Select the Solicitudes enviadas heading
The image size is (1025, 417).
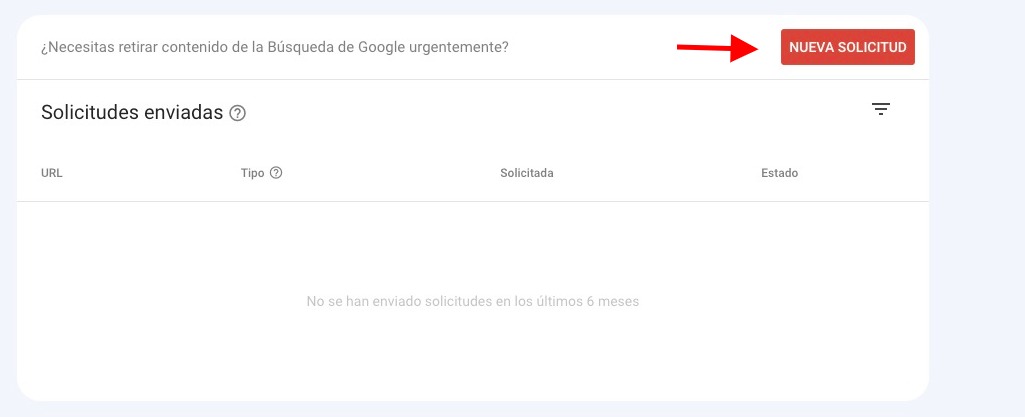[x=132, y=112]
